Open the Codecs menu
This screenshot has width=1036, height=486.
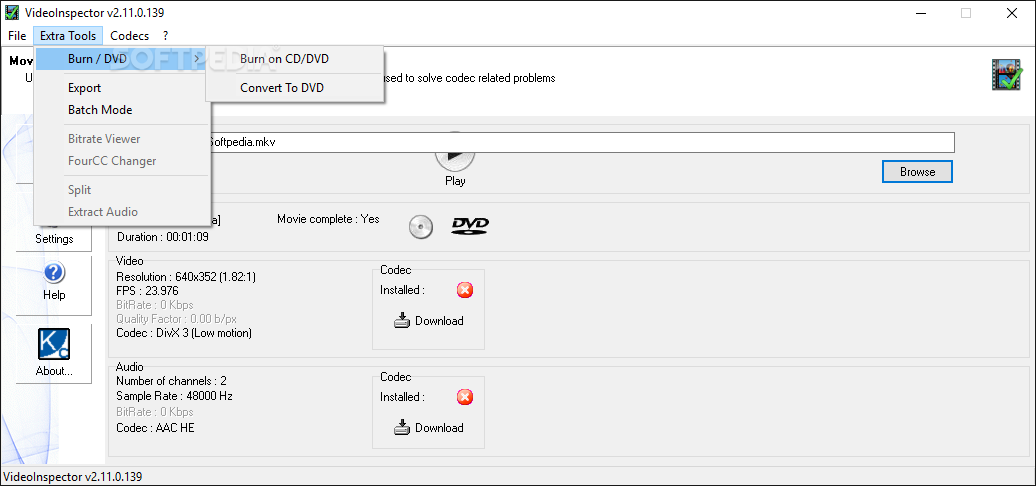pyautogui.click(x=130, y=35)
